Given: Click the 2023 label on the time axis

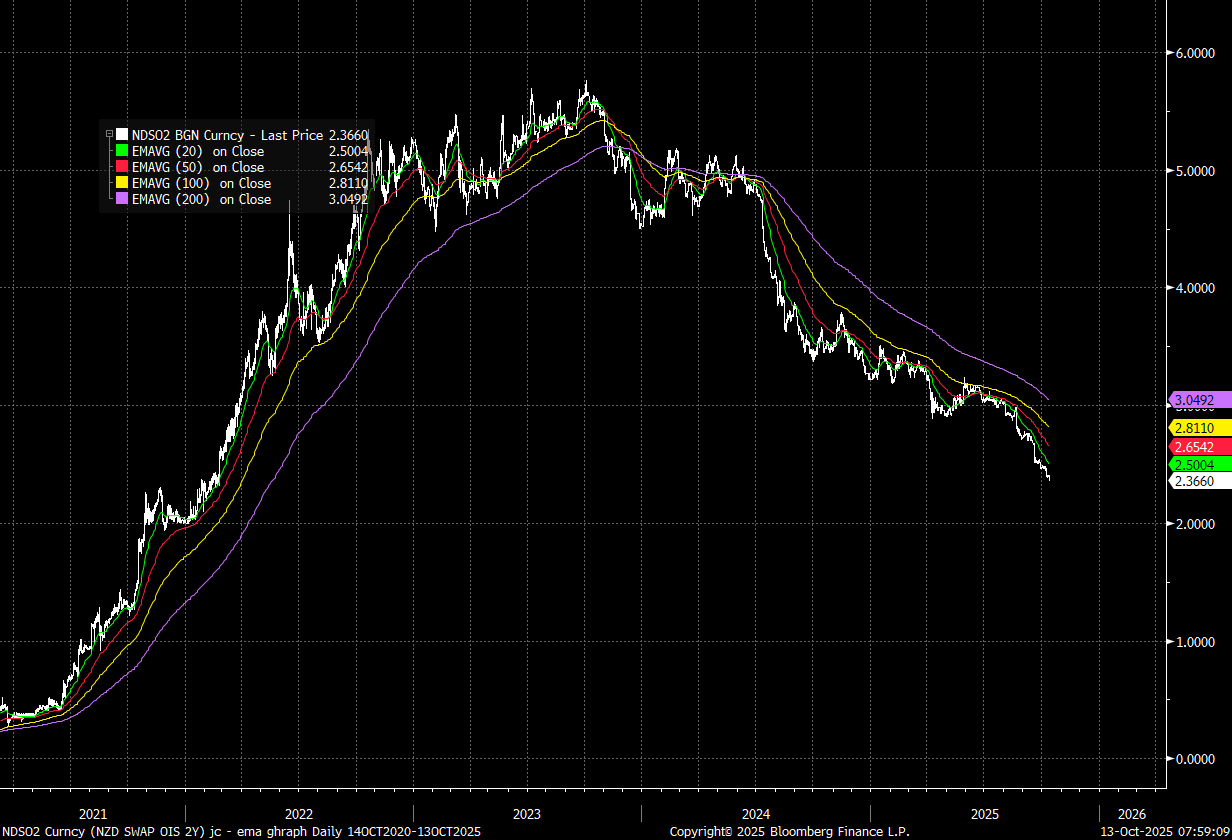Looking at the screenshot, I should coord(527,813).
